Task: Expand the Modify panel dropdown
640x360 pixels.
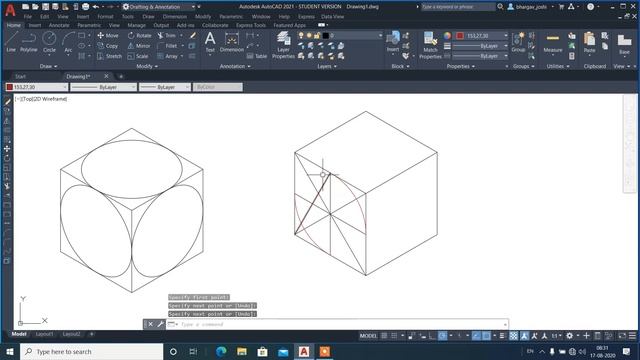Action: (147, 66)
